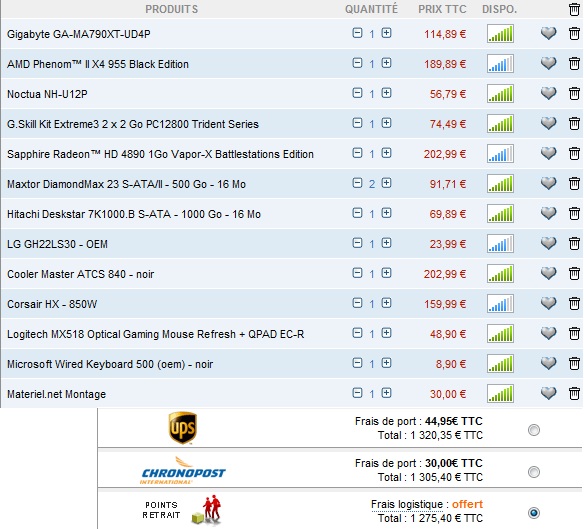
Task: Remove Noctua NH-U12P using its trash icon
Action: [574, 94]
